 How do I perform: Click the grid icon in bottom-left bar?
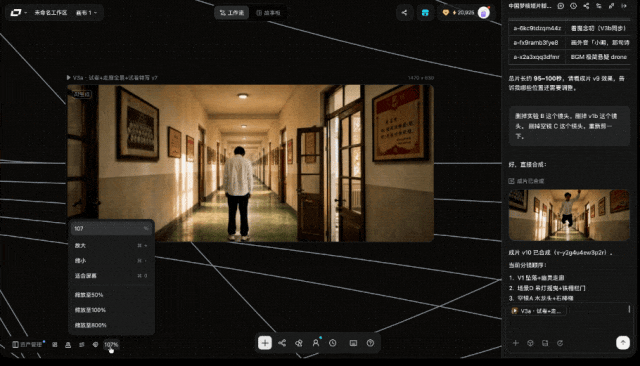(x=55, y=344)
